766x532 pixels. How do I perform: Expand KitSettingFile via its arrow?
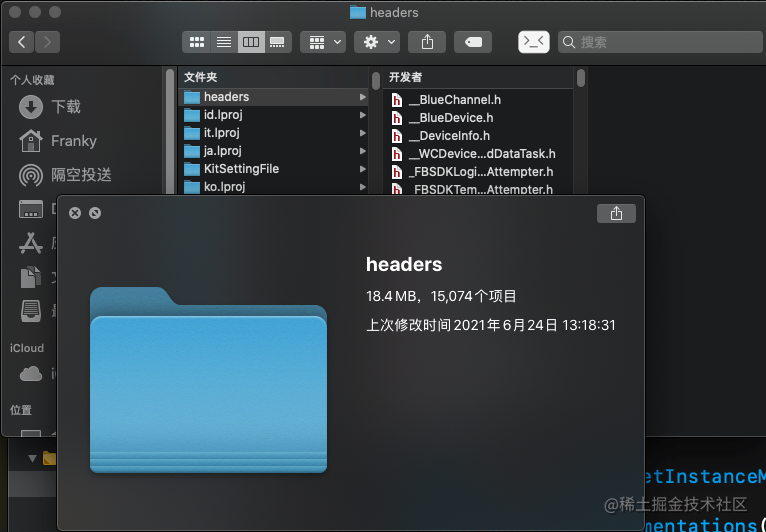362,169
